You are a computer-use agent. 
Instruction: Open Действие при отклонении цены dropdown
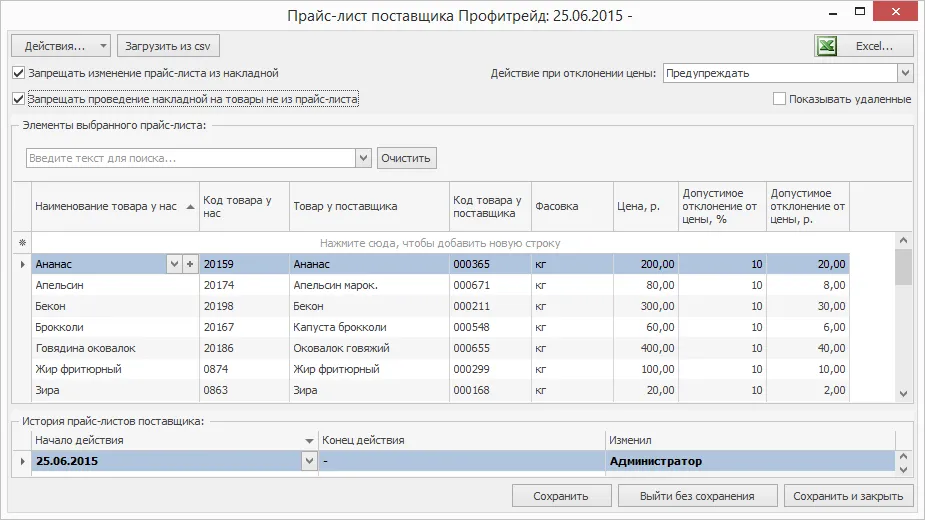click(906, 73)
